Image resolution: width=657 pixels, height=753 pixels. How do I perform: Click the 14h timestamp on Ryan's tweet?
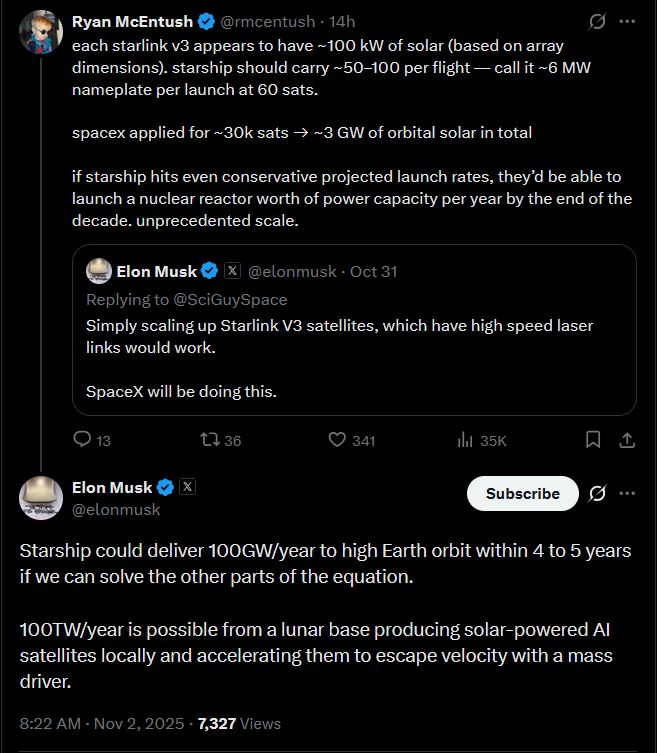(x=342, y=21)
